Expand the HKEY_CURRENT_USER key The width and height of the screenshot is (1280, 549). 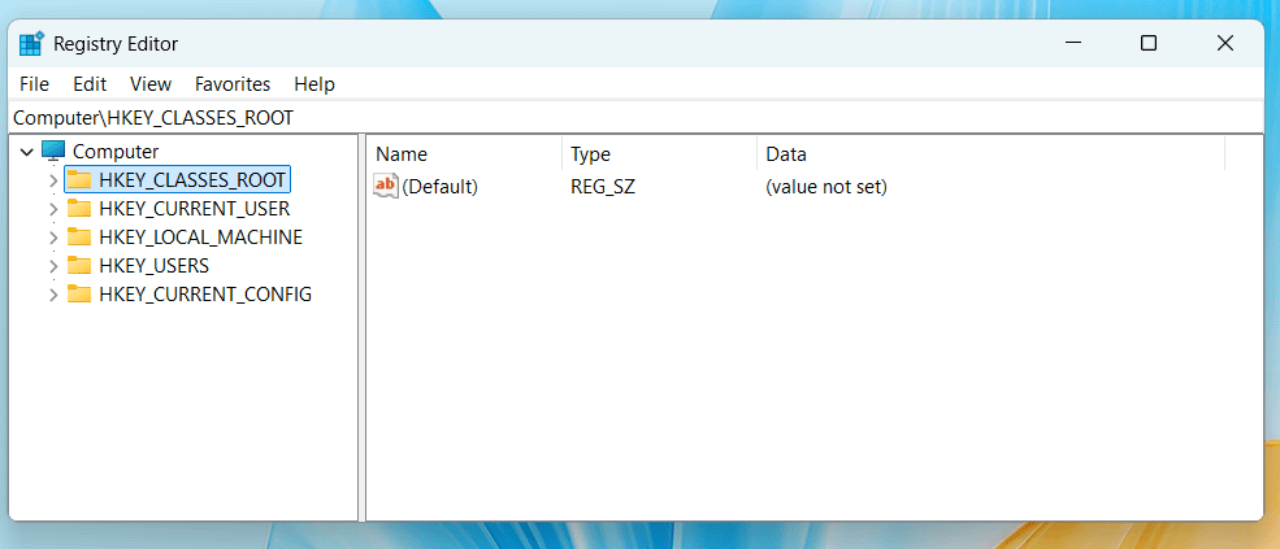53,209
